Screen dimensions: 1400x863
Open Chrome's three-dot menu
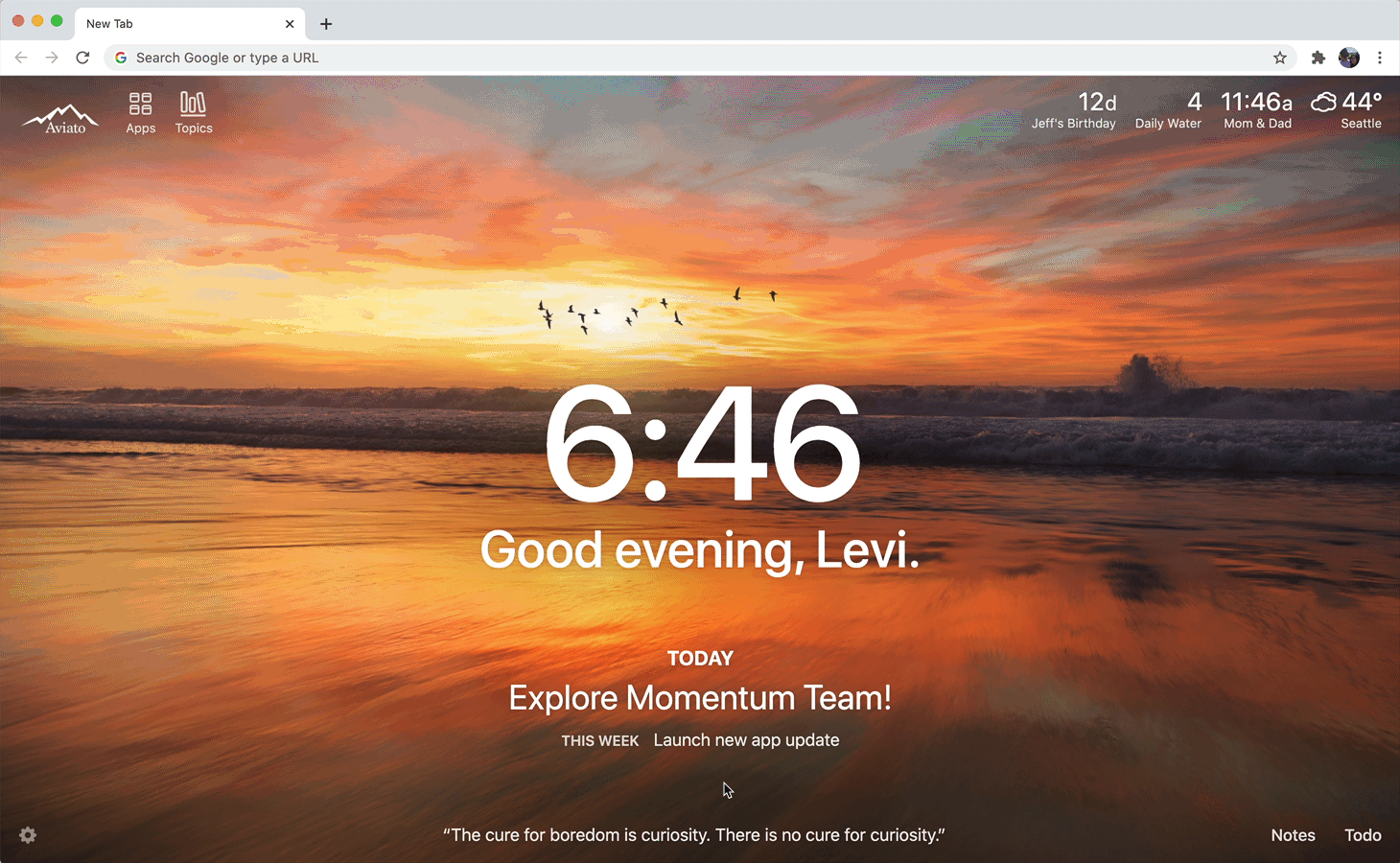[1380, 58]
